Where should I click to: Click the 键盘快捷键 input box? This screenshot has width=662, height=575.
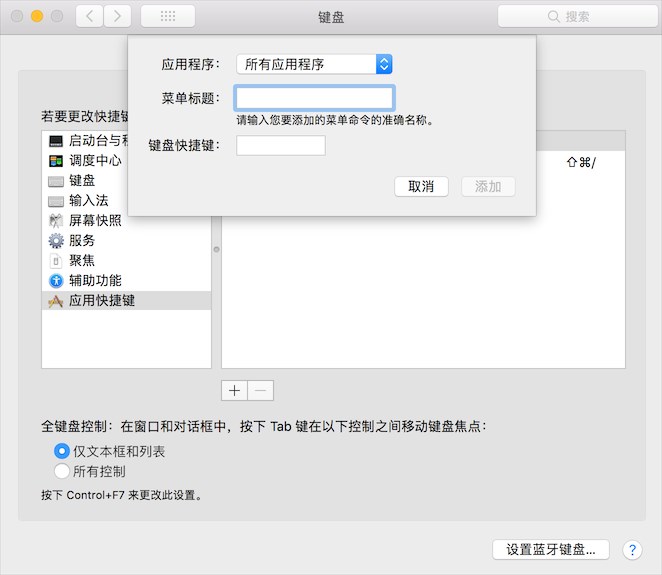pyautogui.click(x=281, y=146)
